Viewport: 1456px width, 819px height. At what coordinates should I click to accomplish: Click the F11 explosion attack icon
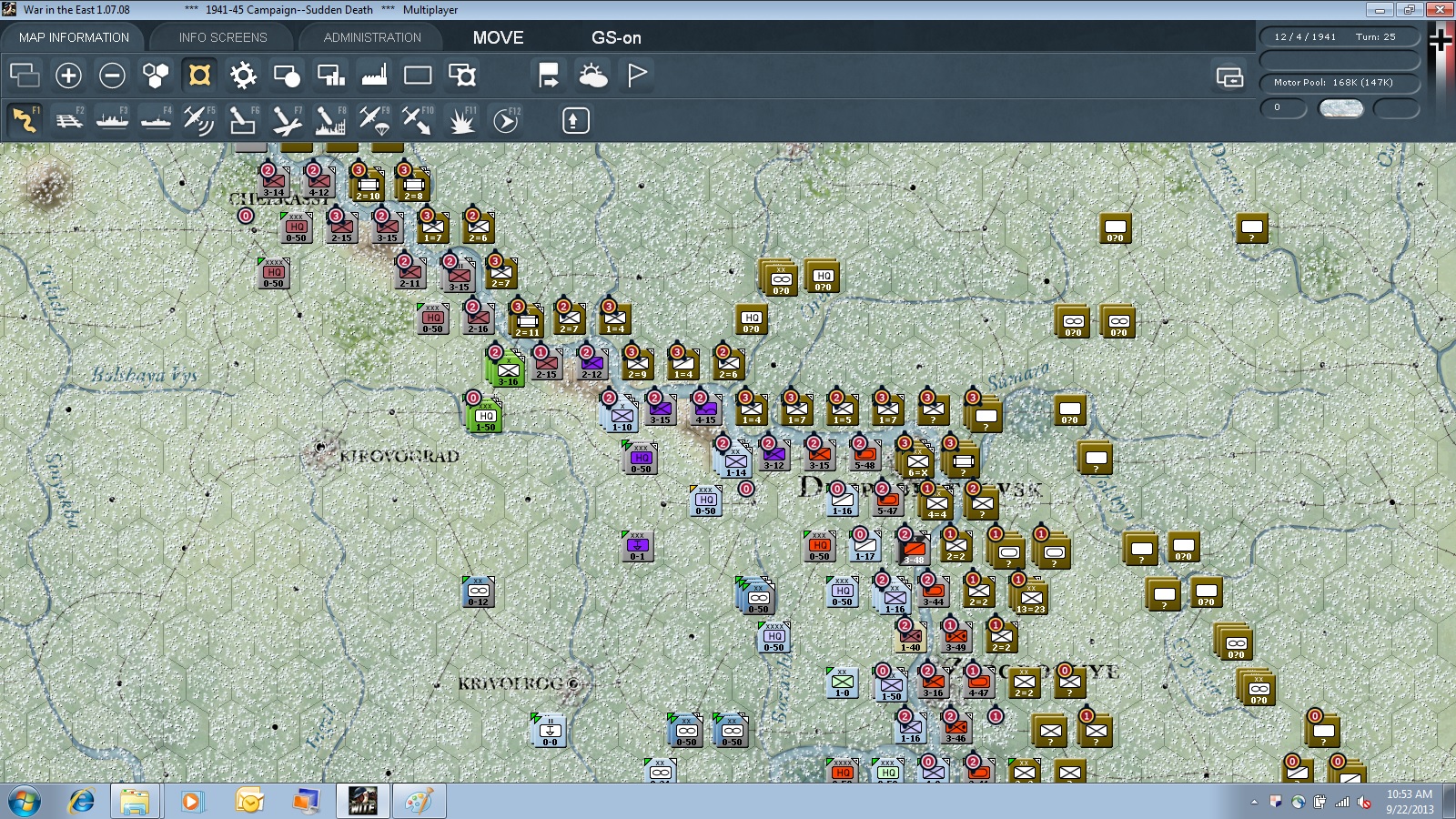(x=461, y=120)
